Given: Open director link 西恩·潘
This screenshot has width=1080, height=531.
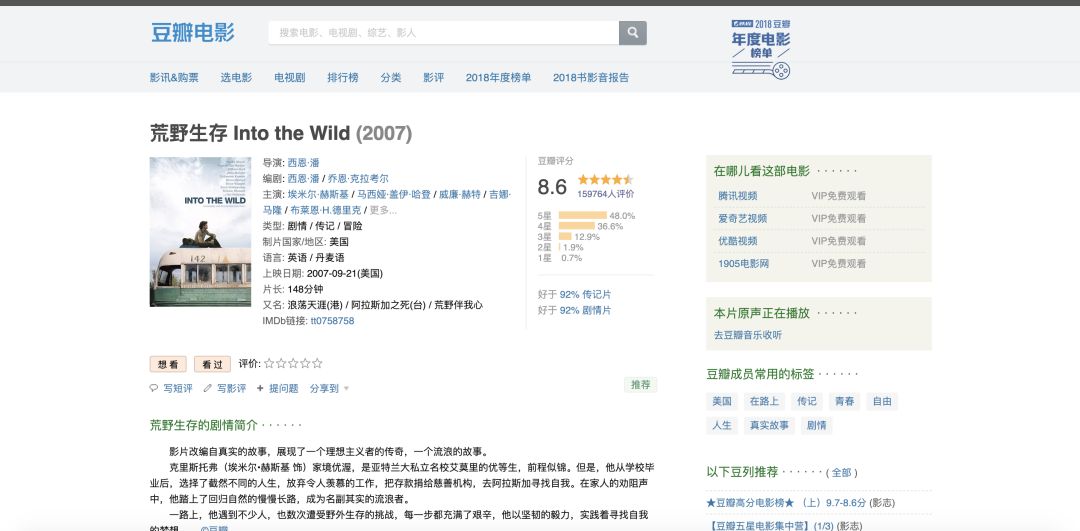Looking at the screenshot, I should [x=304, y=163].
